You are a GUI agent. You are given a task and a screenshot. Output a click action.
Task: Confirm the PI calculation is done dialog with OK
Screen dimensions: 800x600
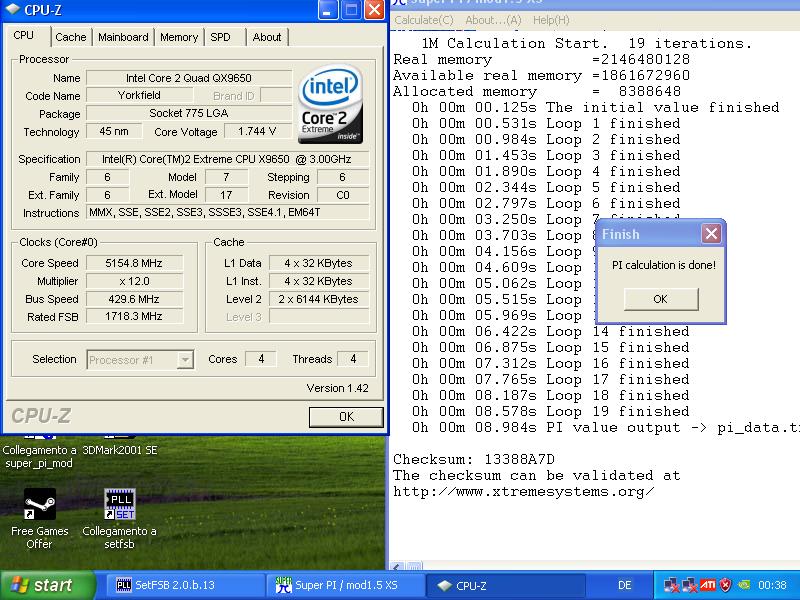661,299
